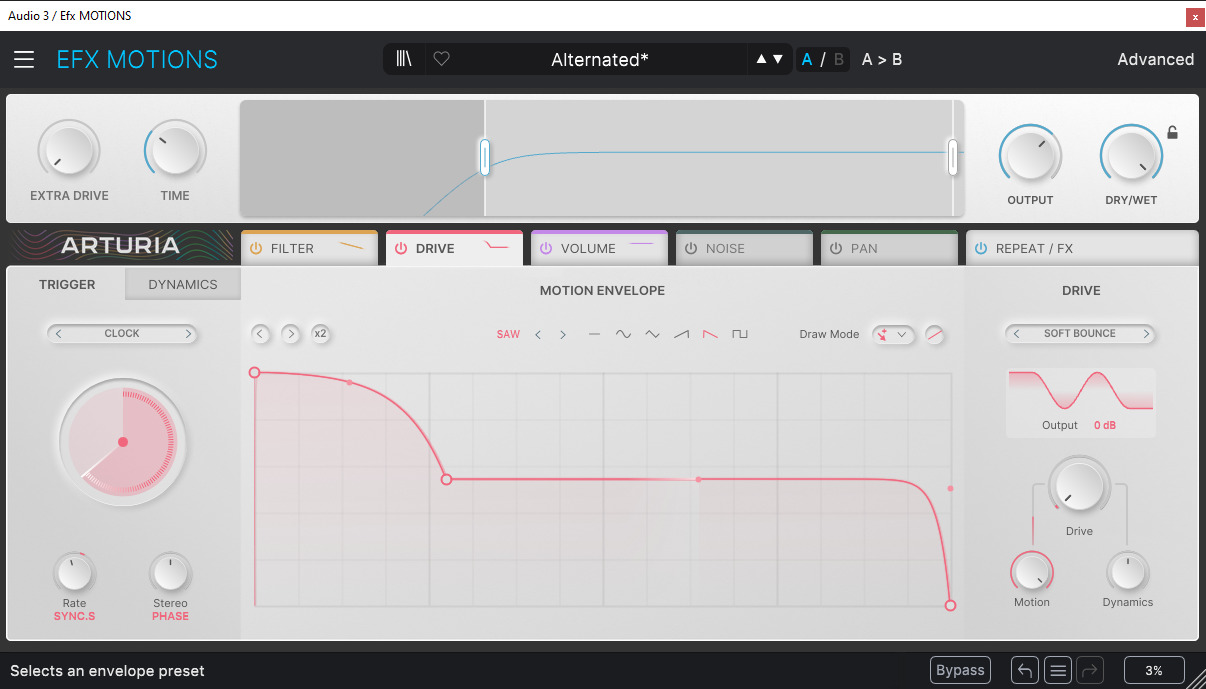The width and height of the screenshot is (1206, 689).
Task: Select the square wave envelope shape
Action: coord(740,334)
